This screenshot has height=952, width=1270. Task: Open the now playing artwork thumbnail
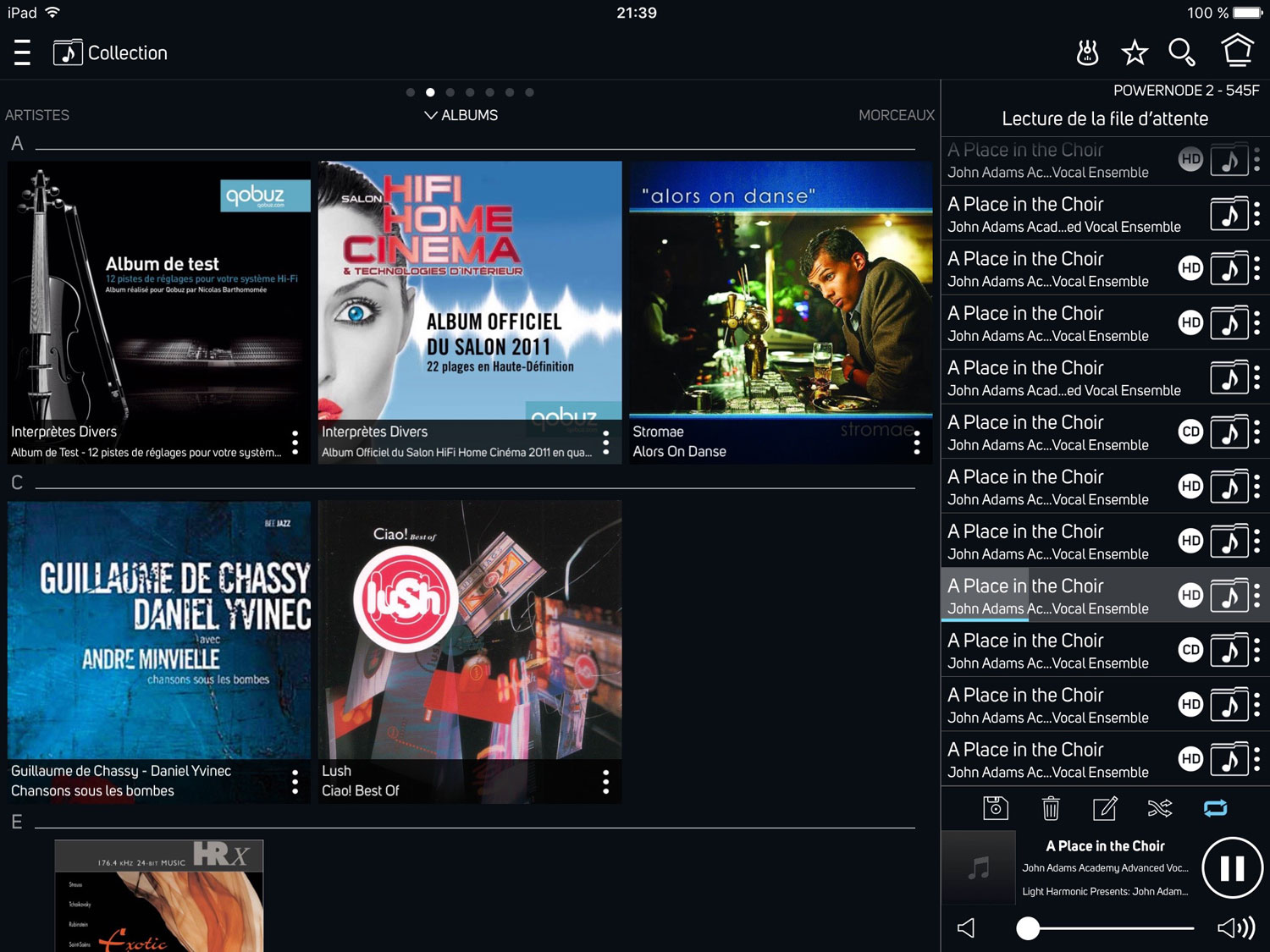(979, 867)
